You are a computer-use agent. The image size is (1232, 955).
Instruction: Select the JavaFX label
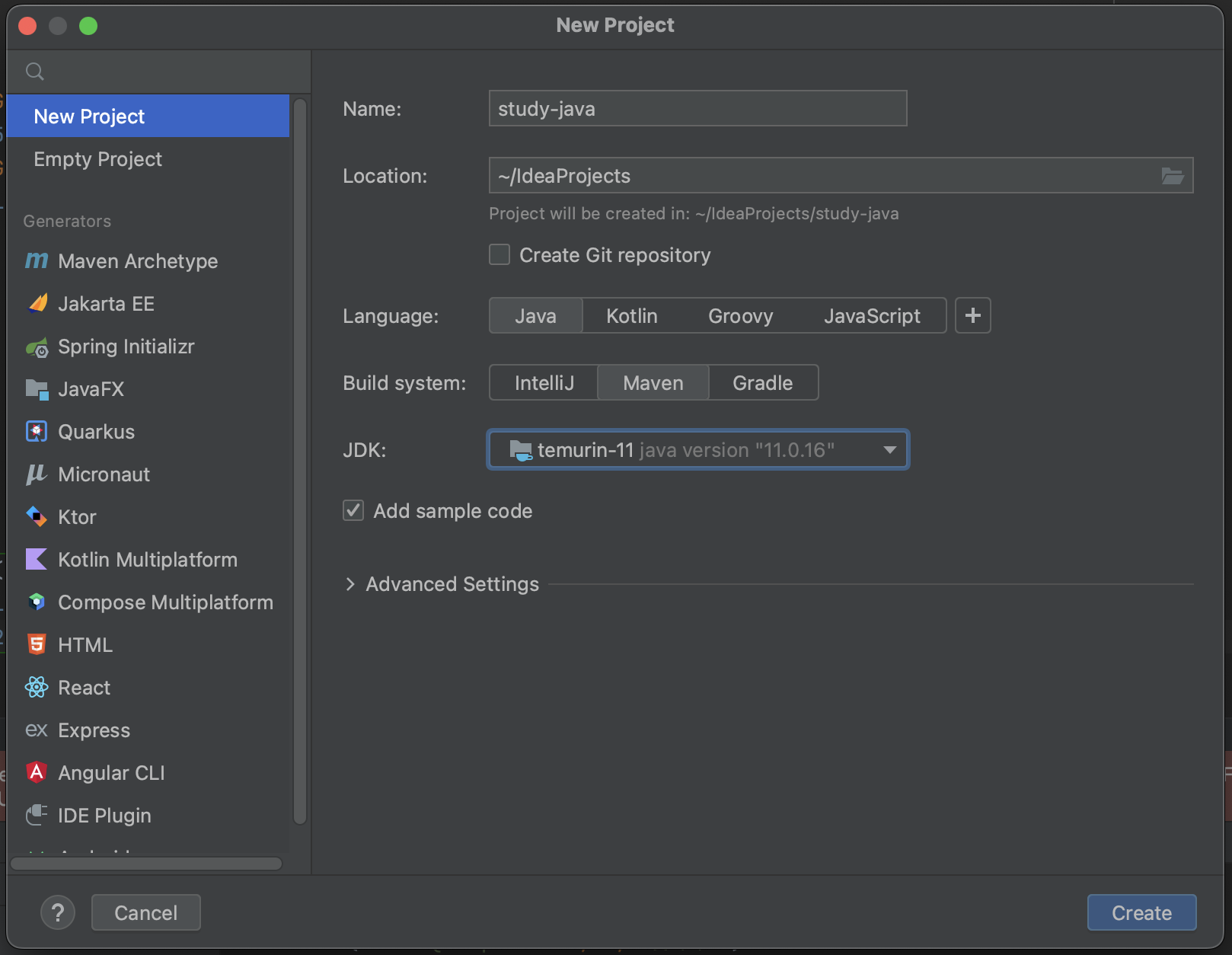pos(91,389)
